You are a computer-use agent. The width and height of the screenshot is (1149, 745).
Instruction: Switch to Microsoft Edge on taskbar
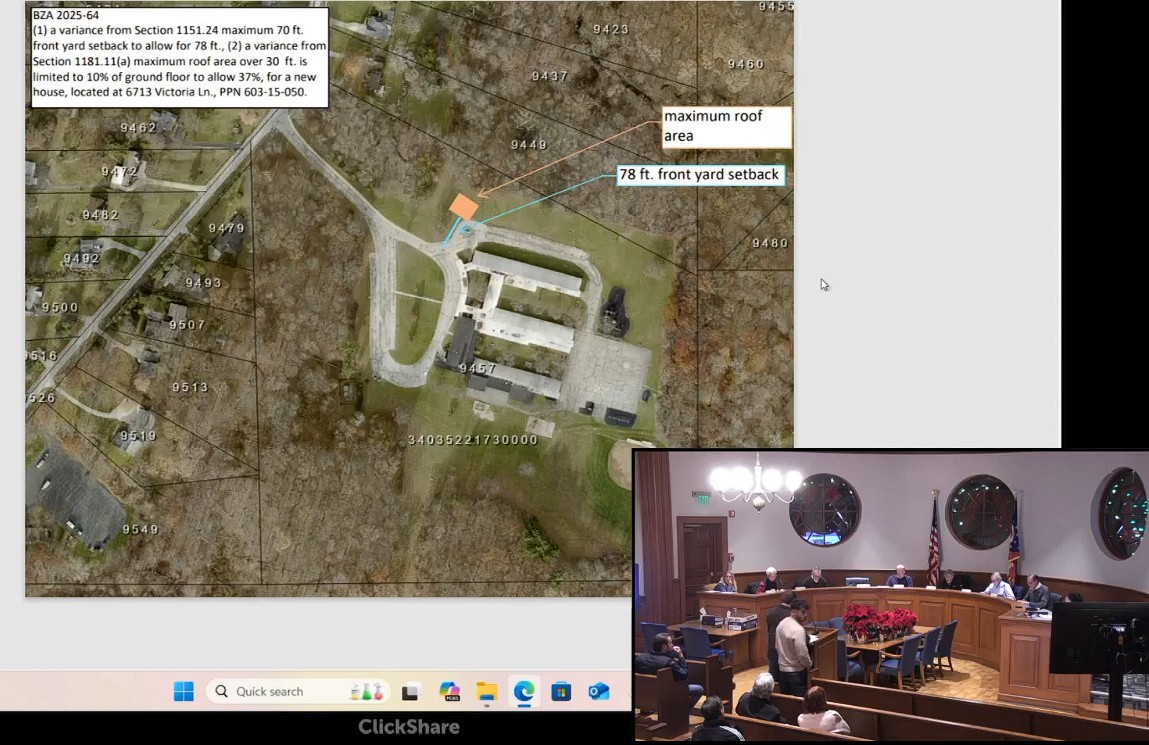(x=524, y=692)
